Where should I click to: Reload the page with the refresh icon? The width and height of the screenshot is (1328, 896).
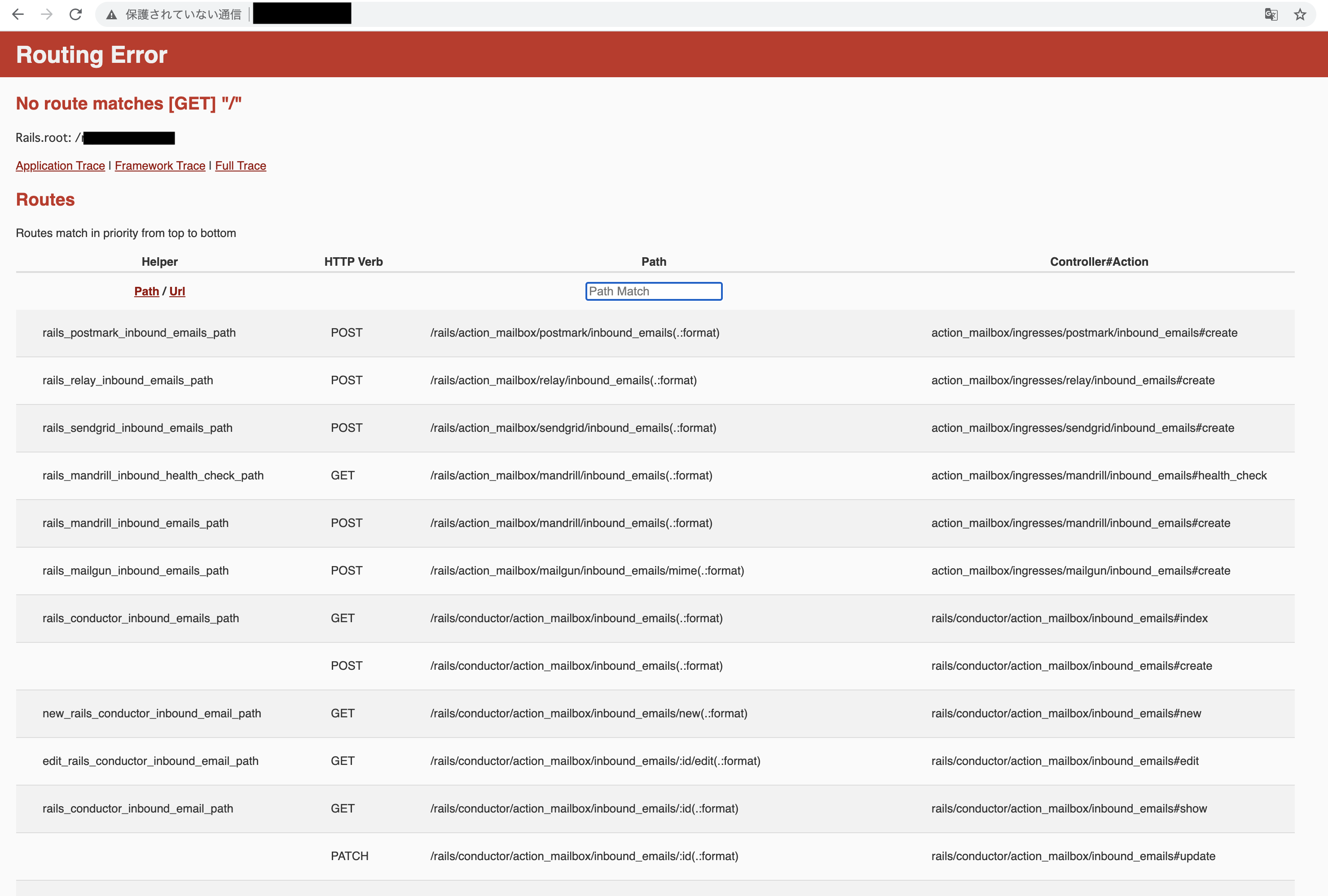[x=75, y=14]
